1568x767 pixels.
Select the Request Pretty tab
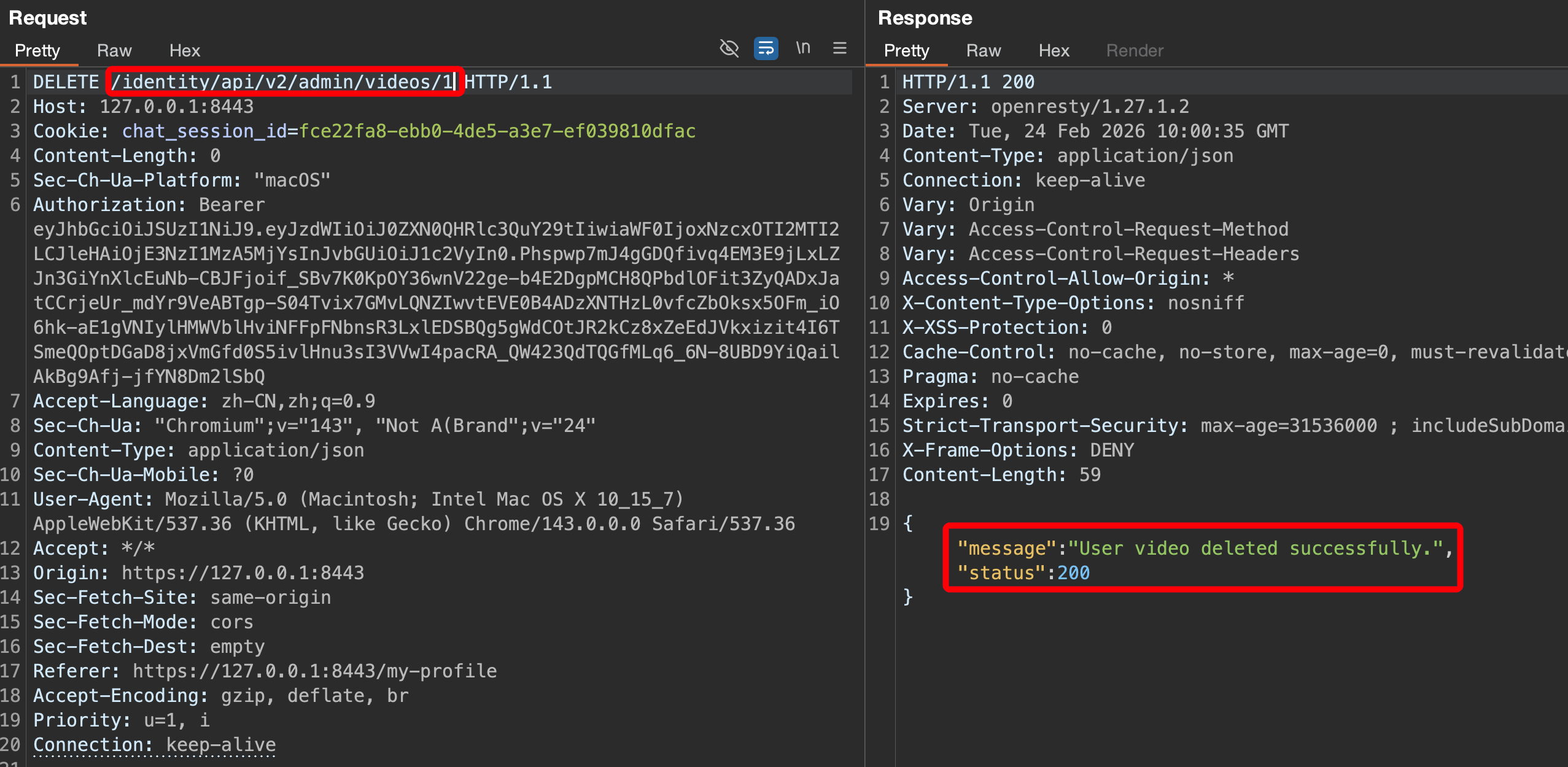point(37,51)
